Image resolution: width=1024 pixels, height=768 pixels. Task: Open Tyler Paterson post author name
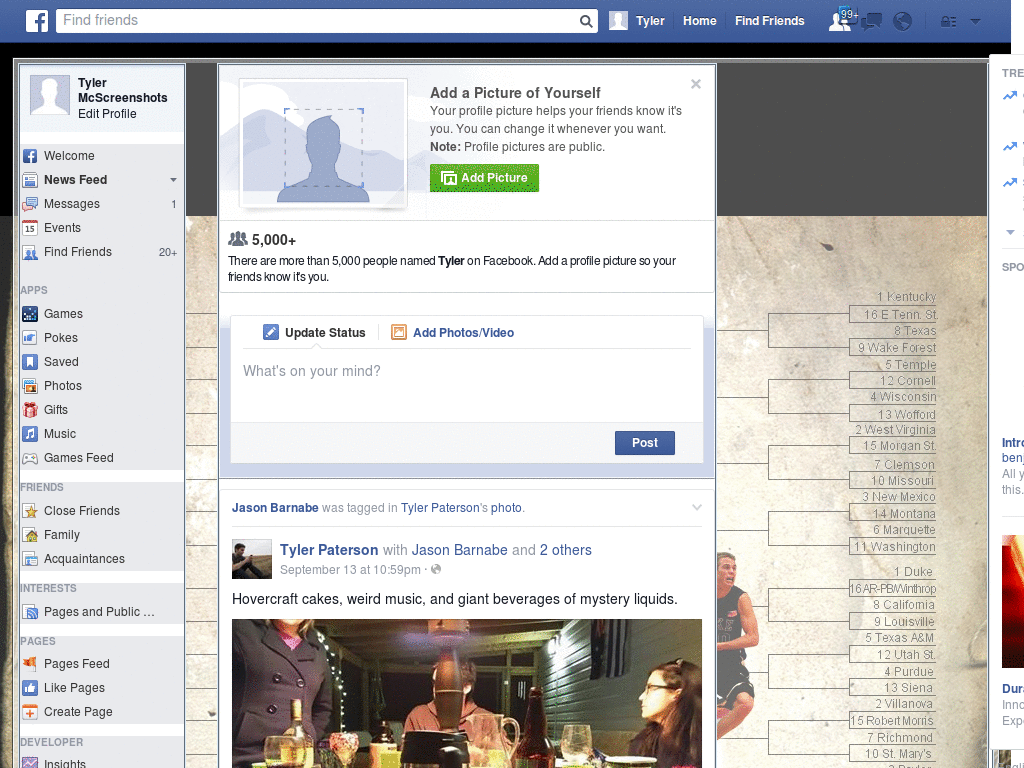click(x=329, y=550)
